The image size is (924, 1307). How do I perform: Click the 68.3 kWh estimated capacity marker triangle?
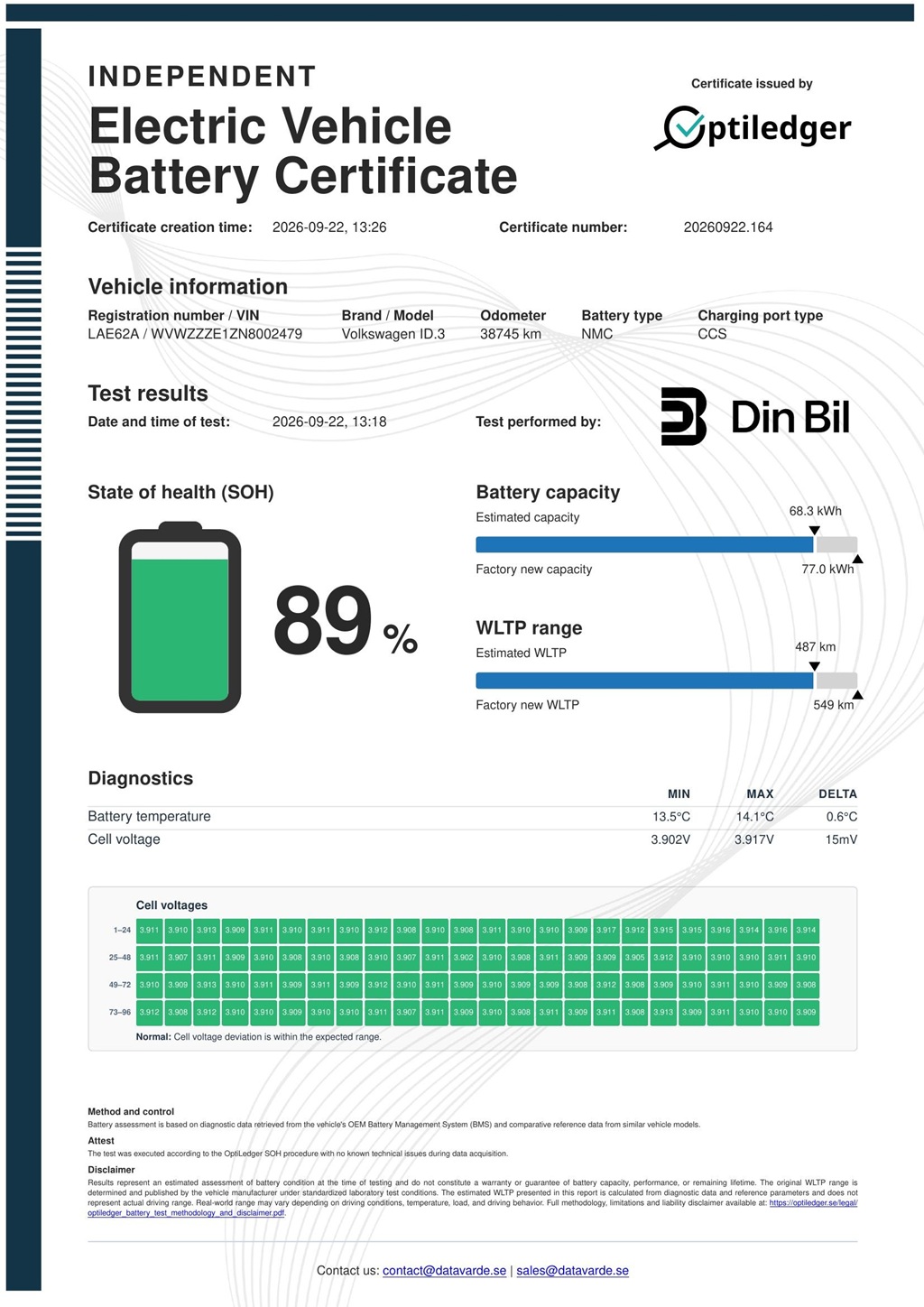(814, 531)
